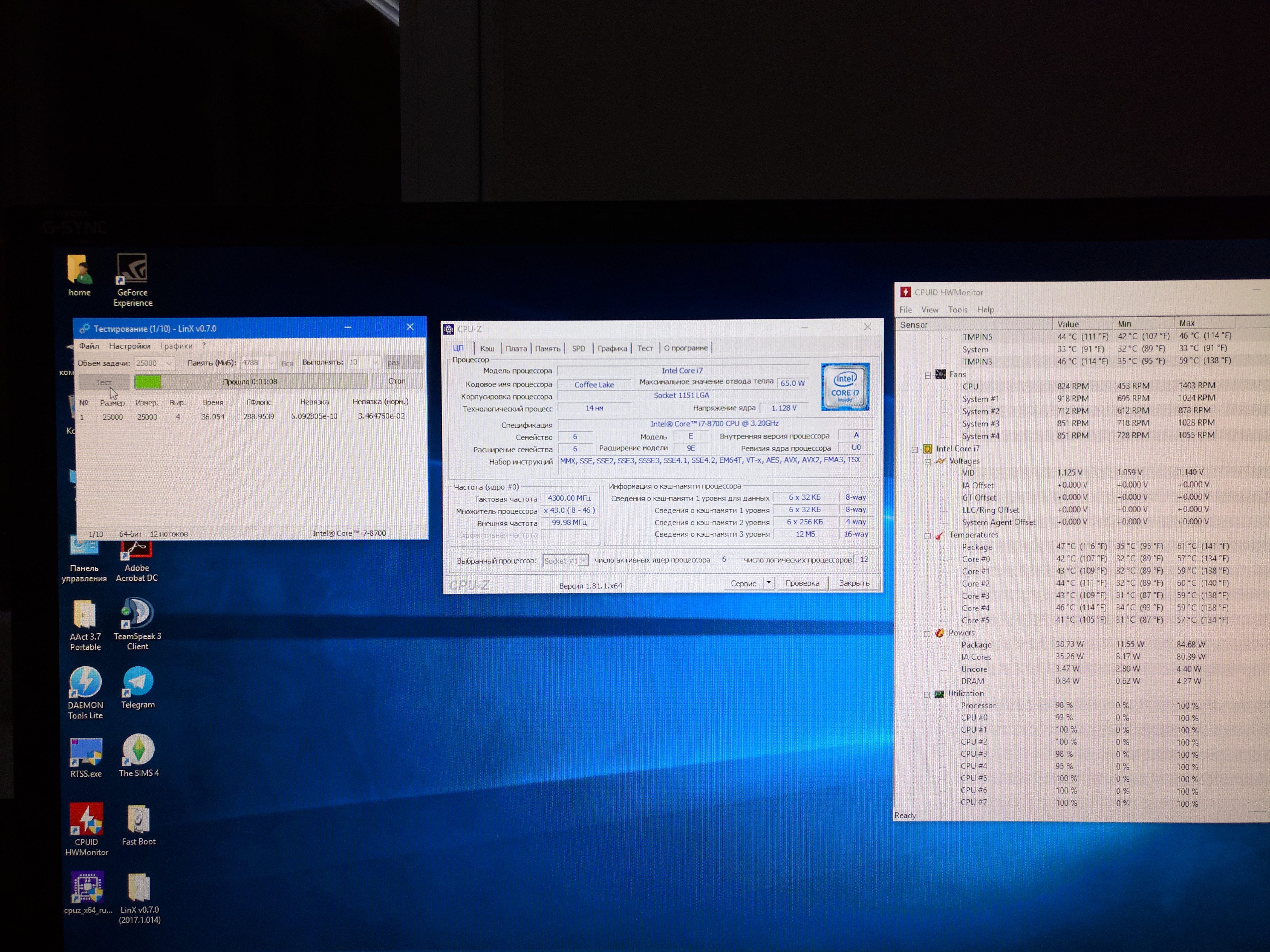Switch to the Память tab in CPU-Z
Image resolution: width=1270 pixels, height=952 pixels.
[x=547, y=348]
